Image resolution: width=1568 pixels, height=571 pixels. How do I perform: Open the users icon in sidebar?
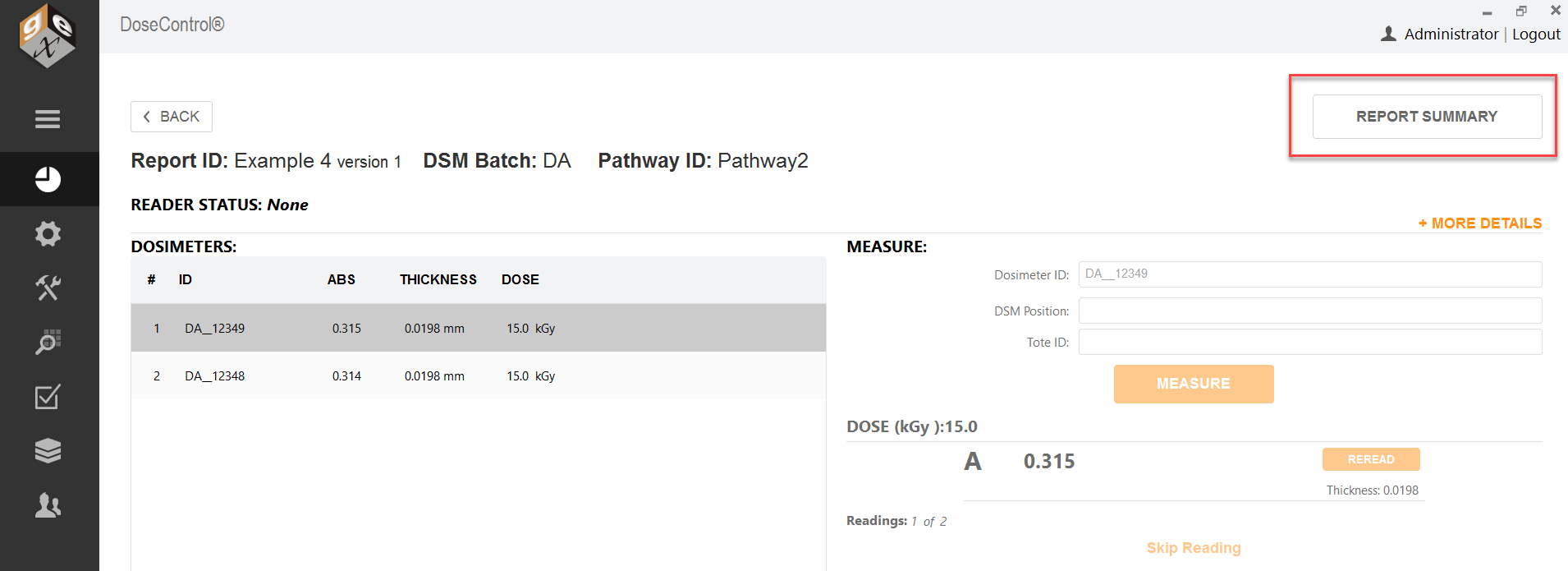(x=48, y=505)
